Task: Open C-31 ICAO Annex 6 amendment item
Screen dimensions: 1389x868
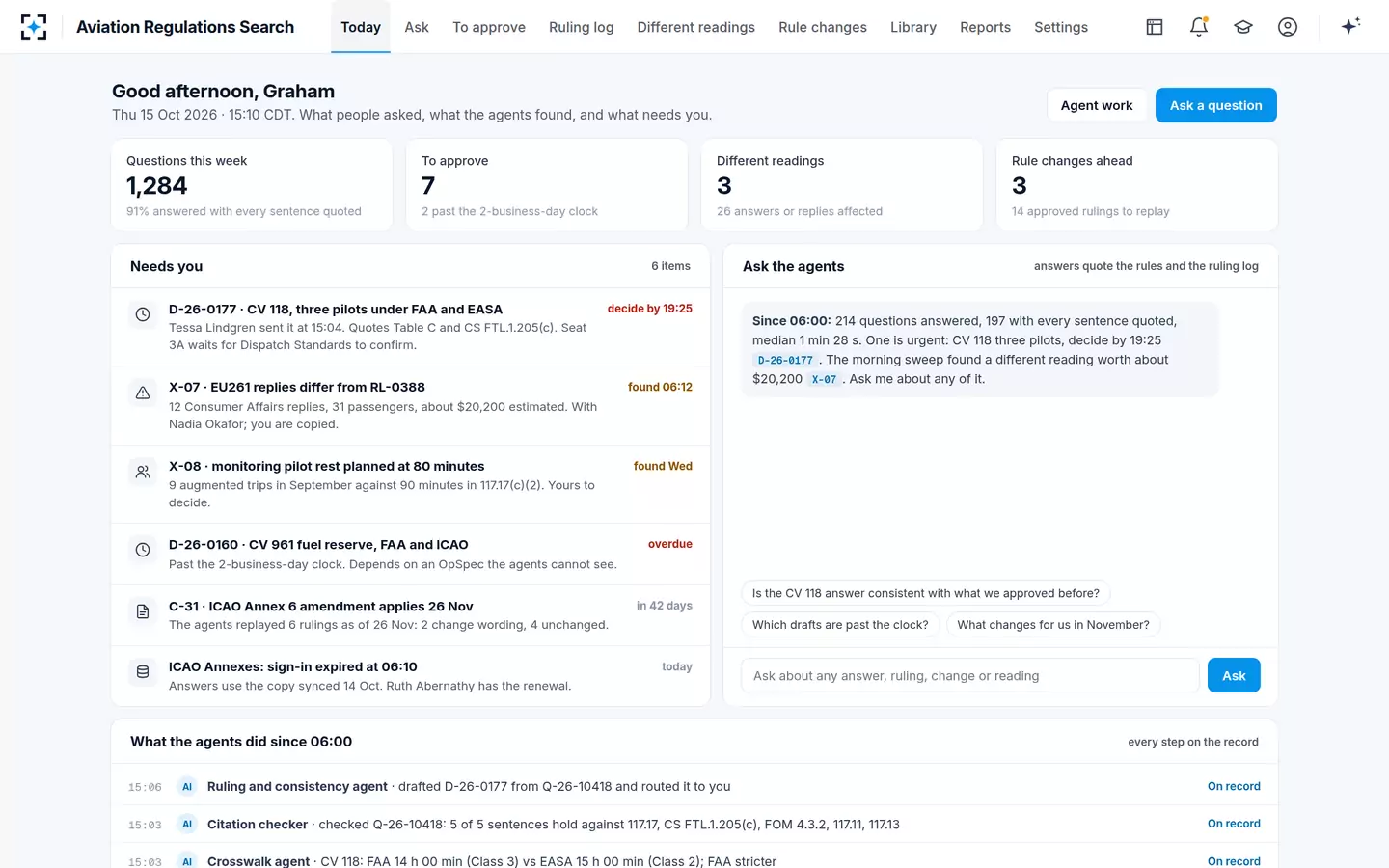Action: pos(411,615)
